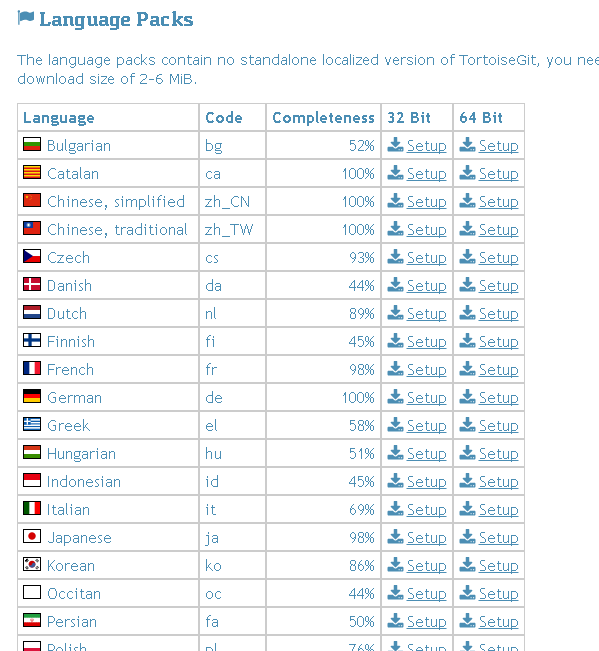The width and height of the screenshot is (599, 651).
Task: Download the French 32 Bit Setup
Action: pyautogui.click(x=426, y=370)
